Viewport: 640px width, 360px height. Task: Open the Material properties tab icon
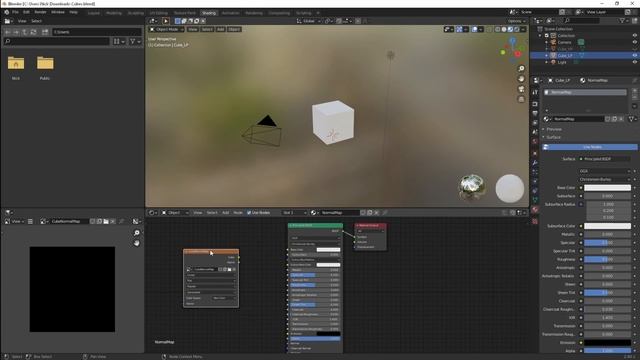[535, 210]
